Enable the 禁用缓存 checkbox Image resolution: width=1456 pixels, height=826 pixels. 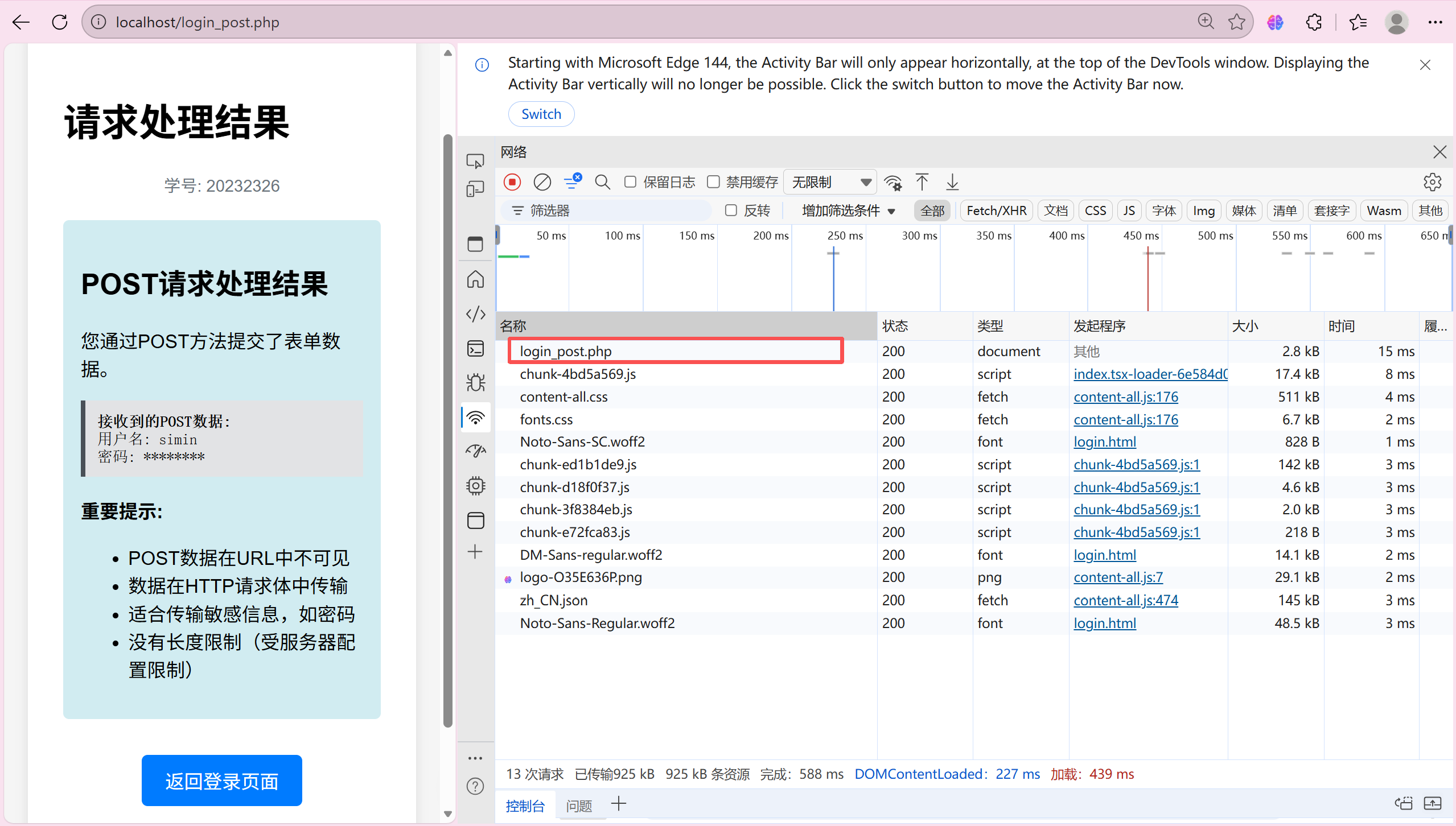tap(713, 182)
